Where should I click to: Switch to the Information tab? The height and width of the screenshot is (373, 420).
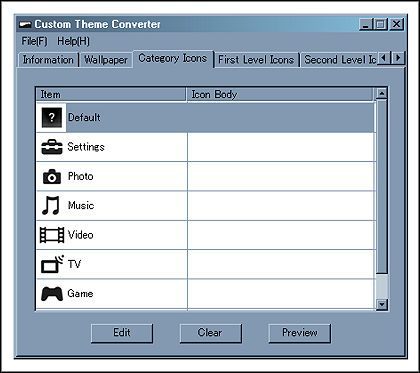click(x=48, y=60)
